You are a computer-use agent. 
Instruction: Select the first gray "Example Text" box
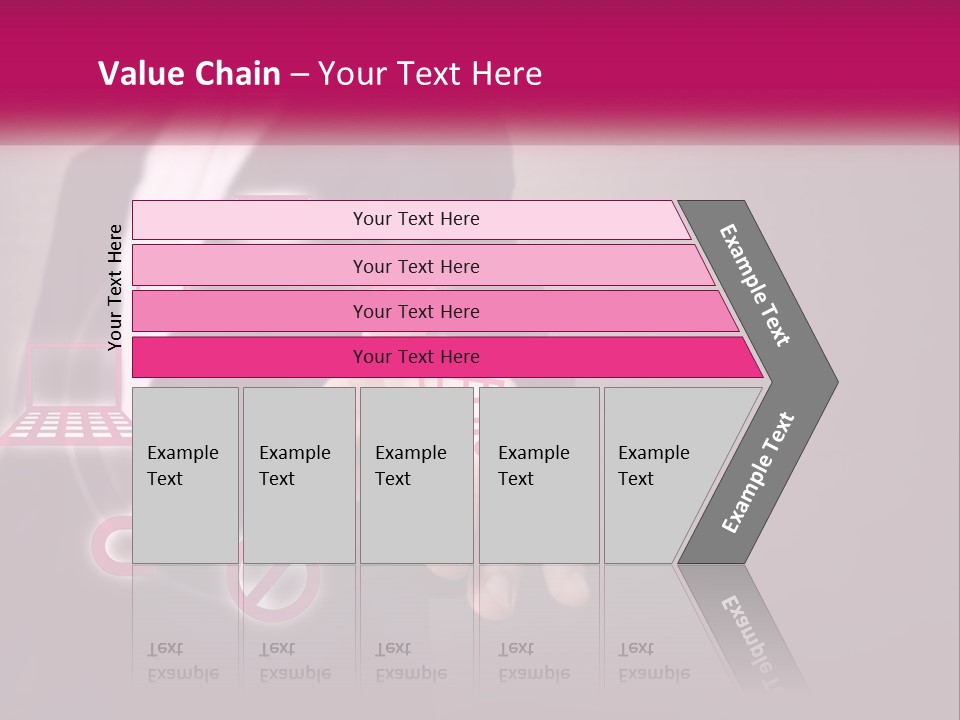pos(185,475)
